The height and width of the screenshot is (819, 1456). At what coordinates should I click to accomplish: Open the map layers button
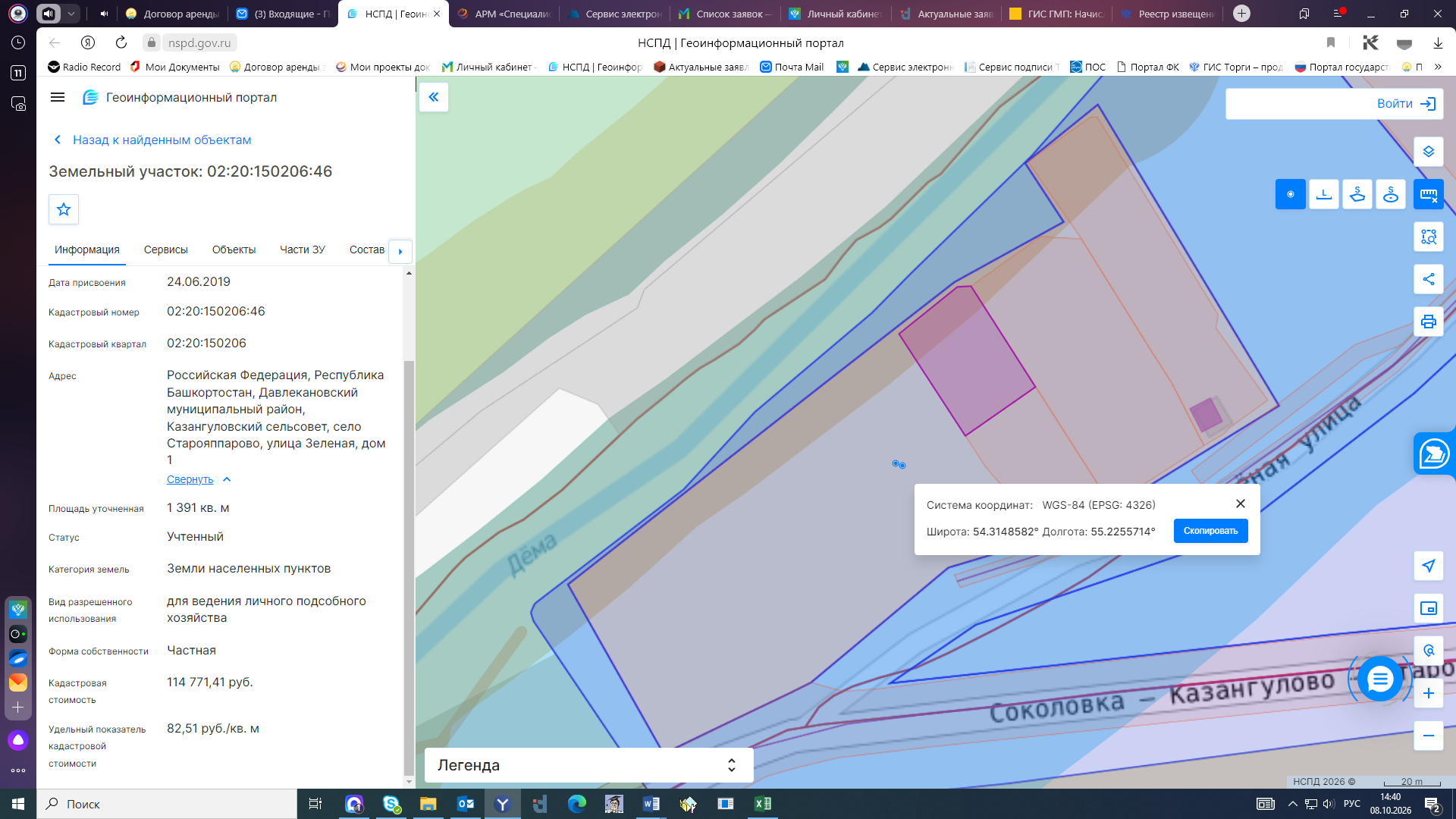(1429, 152)
